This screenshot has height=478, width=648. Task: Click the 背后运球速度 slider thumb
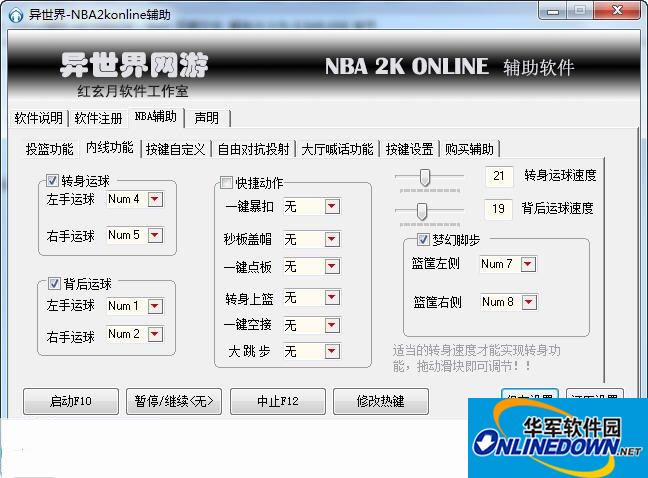422,212
